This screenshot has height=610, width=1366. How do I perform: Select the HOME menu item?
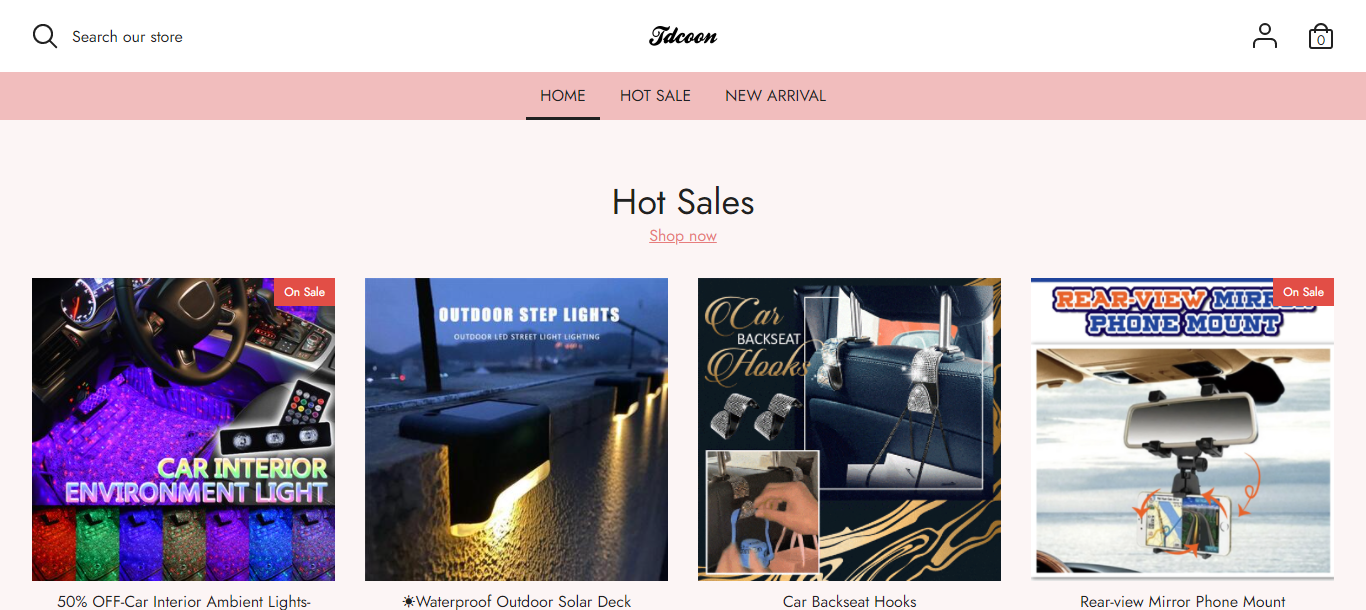click(x=563, y=96)
